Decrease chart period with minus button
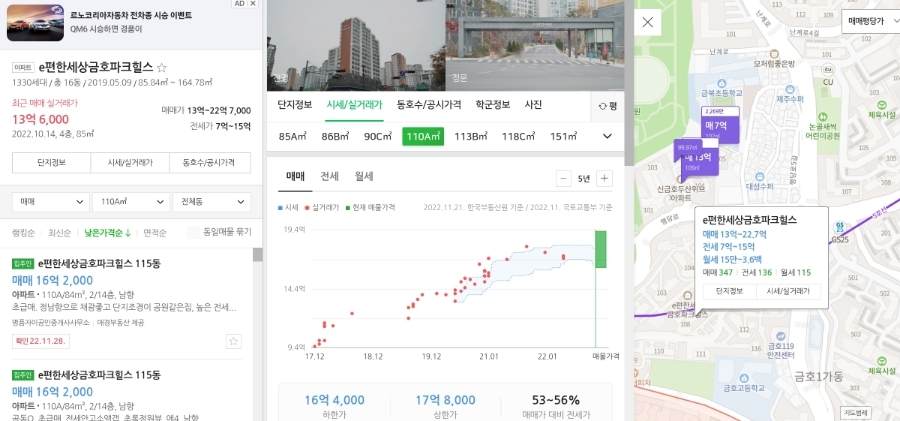Viewport: 900px width, 421px height. tap(564, 179)
